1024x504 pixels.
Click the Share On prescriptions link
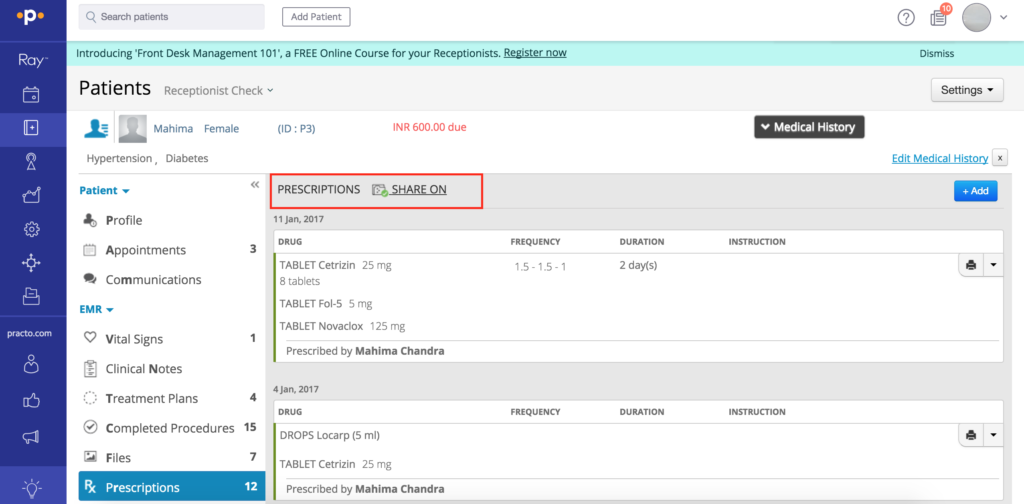tap(418, 189)
